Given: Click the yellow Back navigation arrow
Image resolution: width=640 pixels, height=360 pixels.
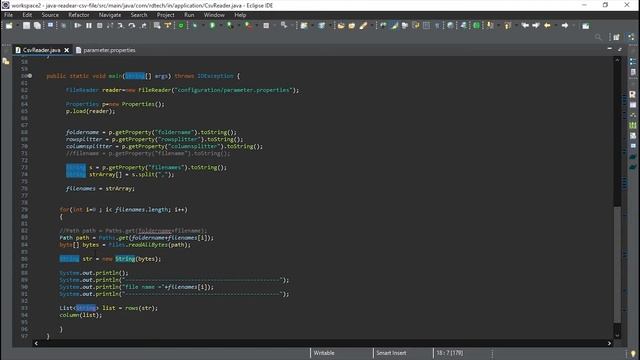Looking at the screenshot, I should (547, 26).
